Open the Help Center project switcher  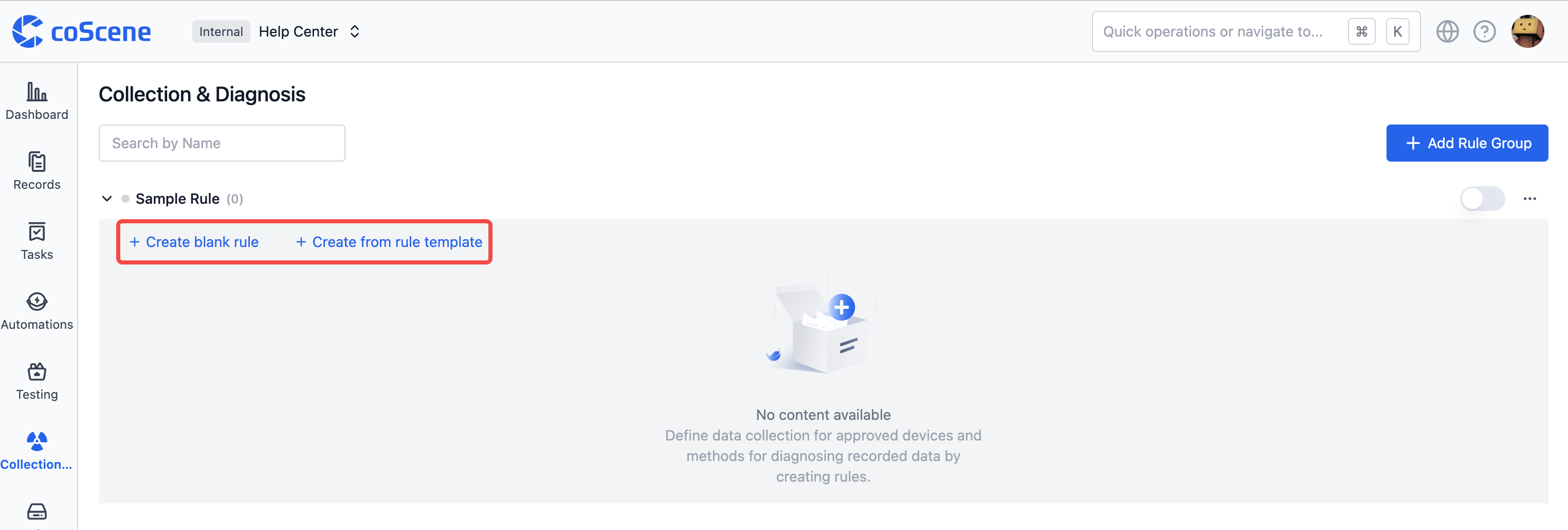click(x=309, y=32)
